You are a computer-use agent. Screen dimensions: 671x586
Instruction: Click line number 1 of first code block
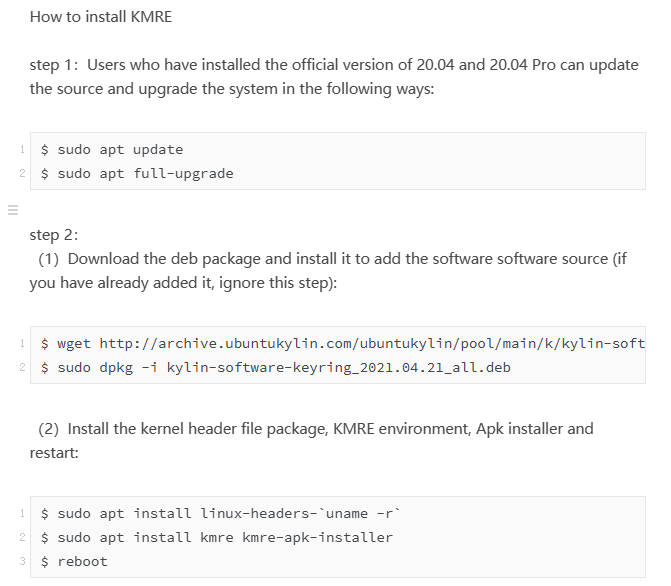click(22, 149)
